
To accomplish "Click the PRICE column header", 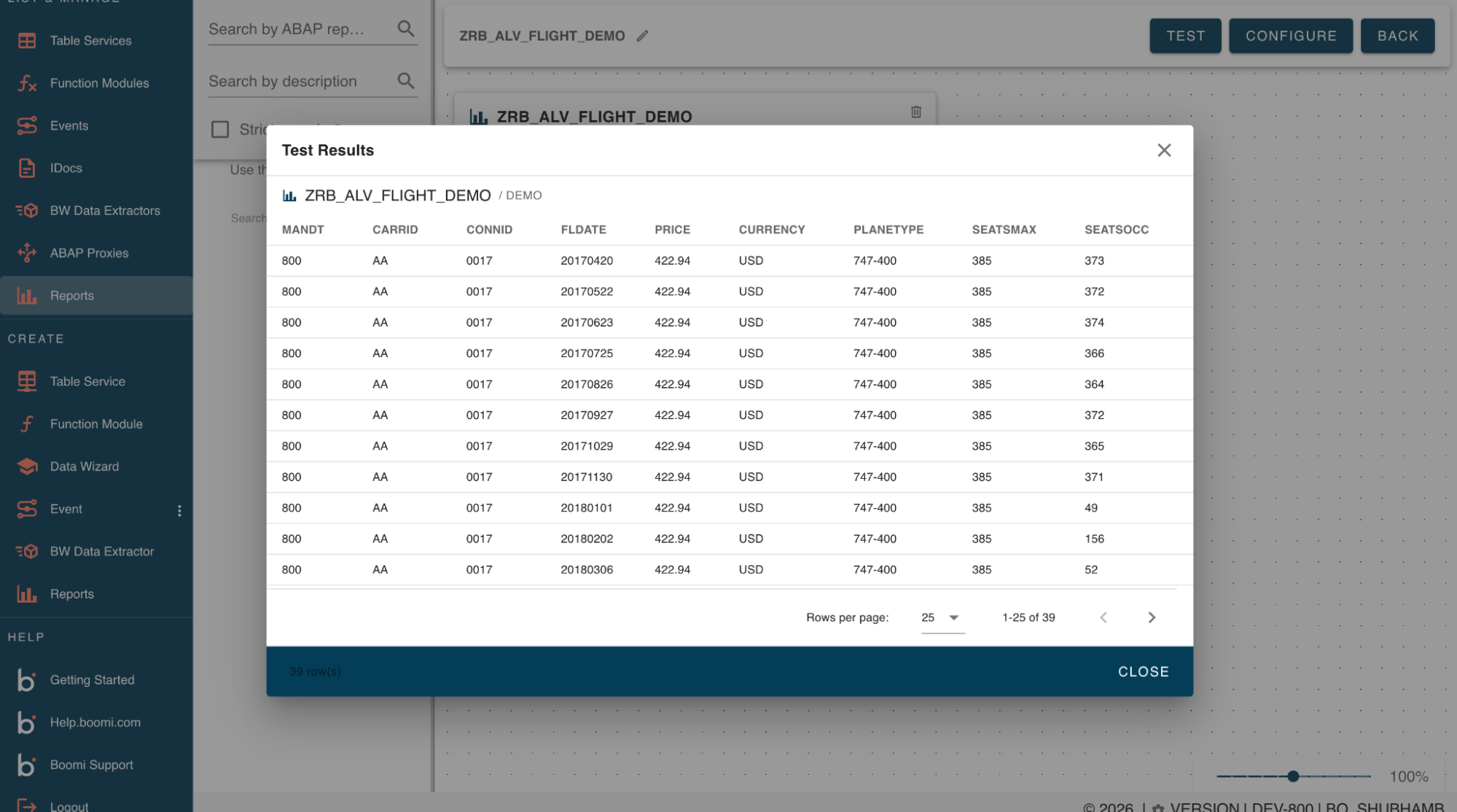I will pyautogui.click(x=672, y=230).
